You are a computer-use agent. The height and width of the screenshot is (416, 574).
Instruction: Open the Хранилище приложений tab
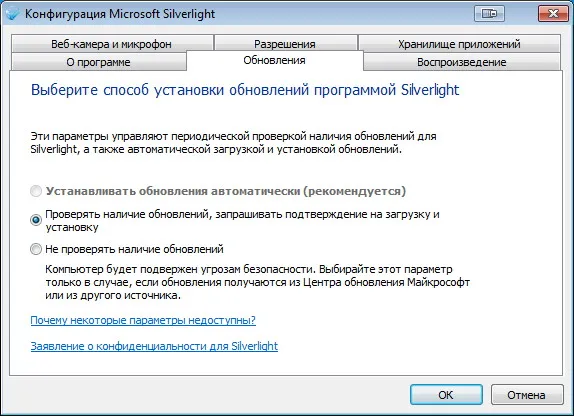(x=459, y=44)
